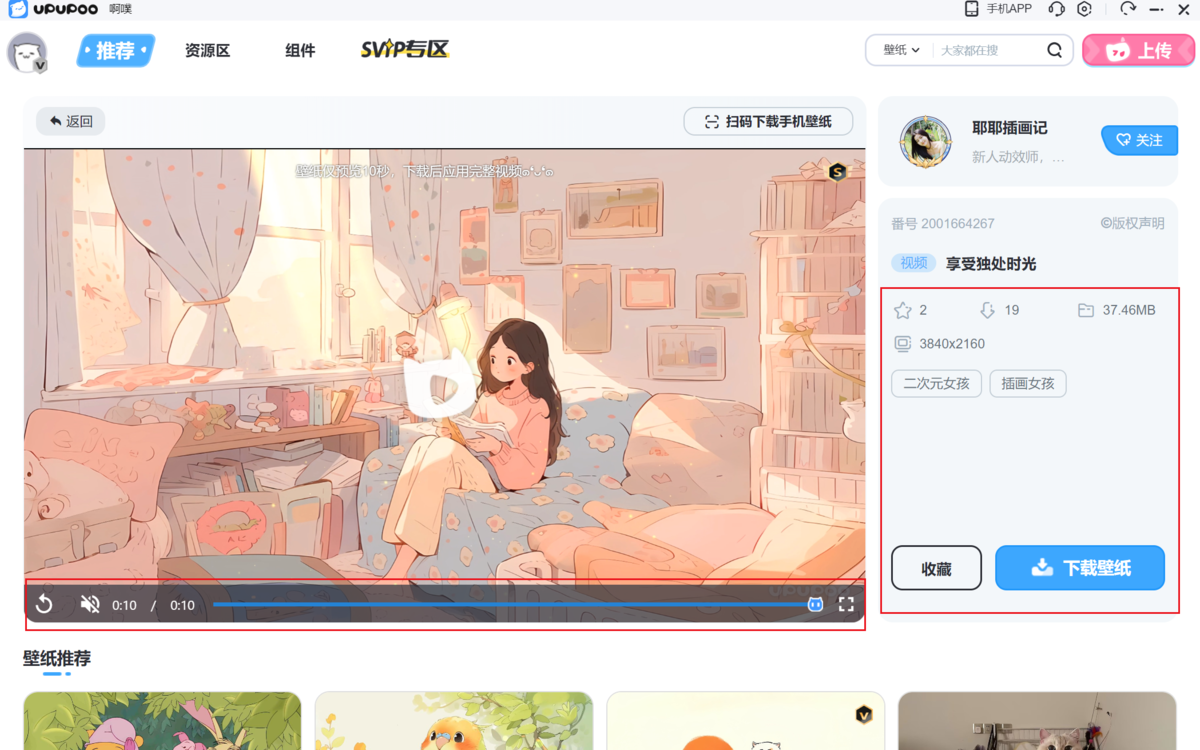Open app settings via the gear icon
The height and width of the screenshot is (750, 1200).
1086,8
